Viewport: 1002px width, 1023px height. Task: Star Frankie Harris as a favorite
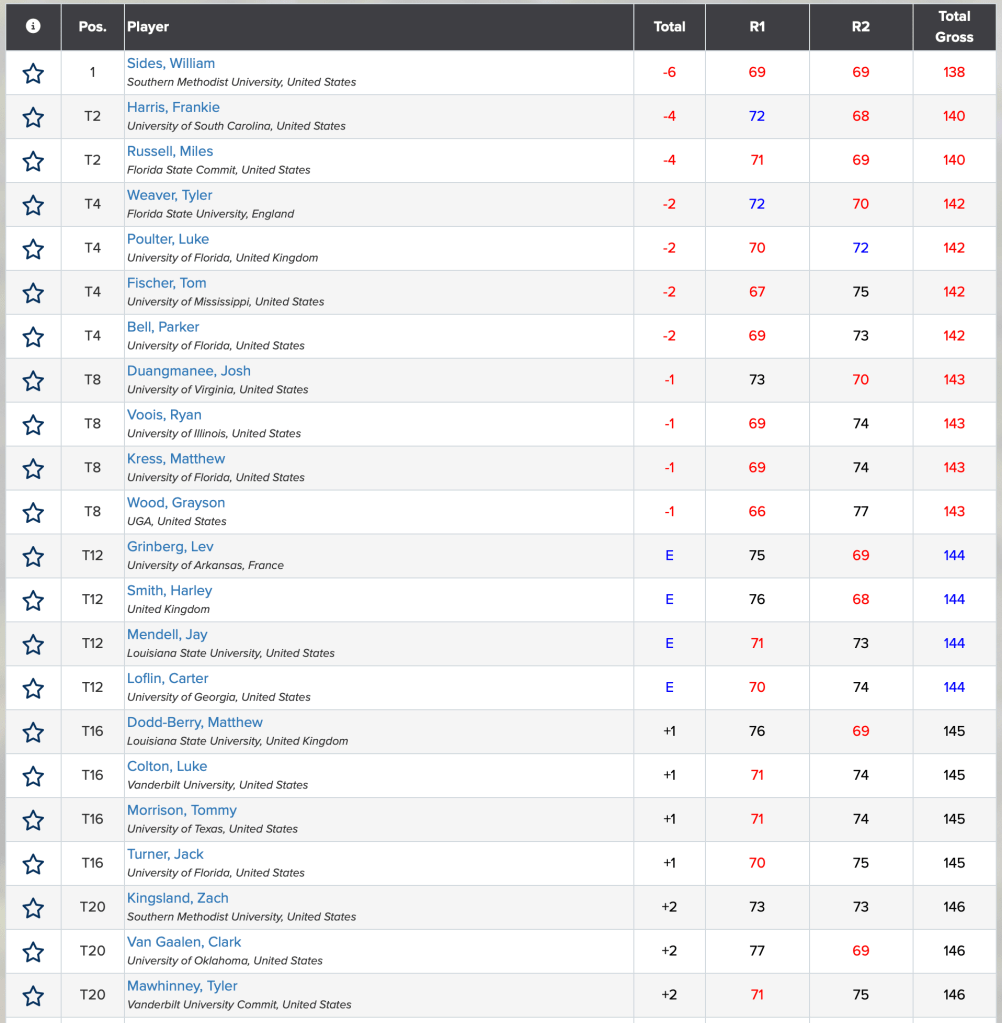(33, 117)
